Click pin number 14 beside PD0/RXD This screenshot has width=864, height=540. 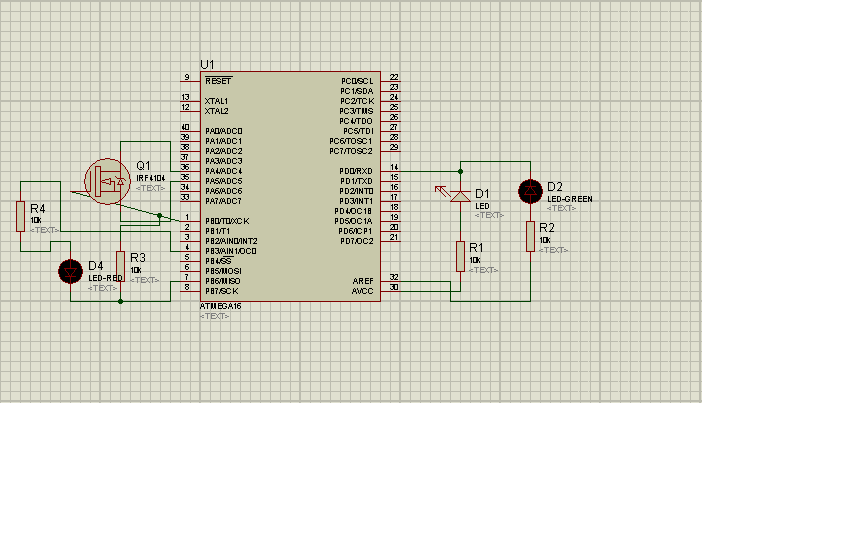[394, 167]
